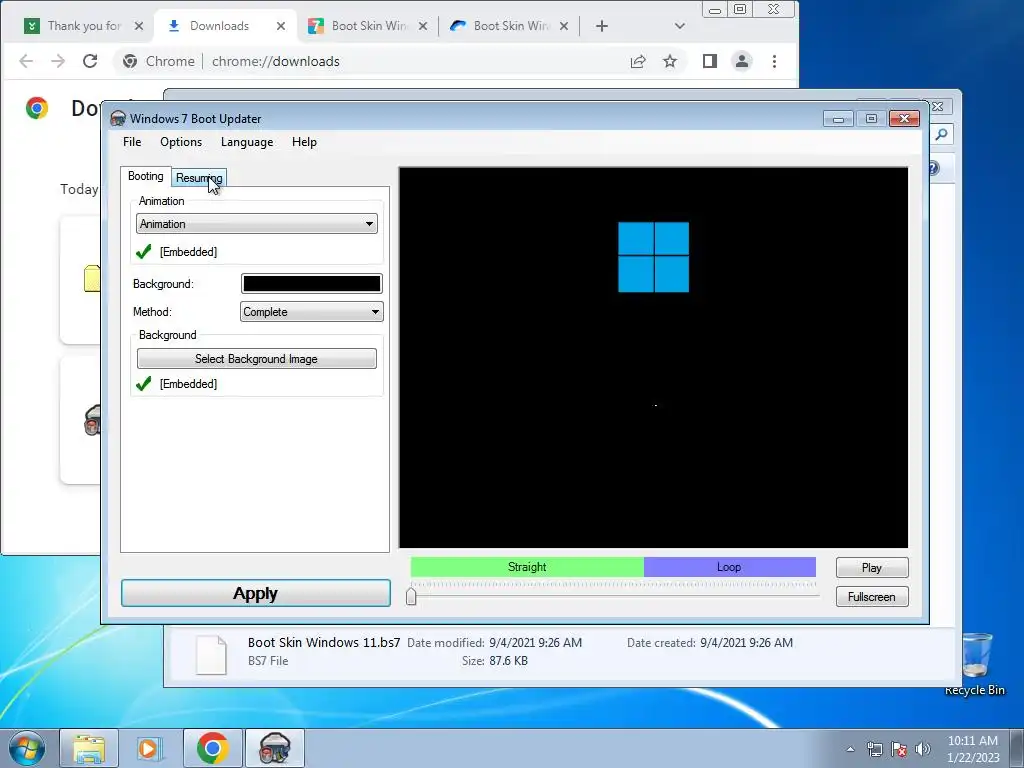Switch to the Resuming tab
The image size is (1024, 768).
click(199, 178)
